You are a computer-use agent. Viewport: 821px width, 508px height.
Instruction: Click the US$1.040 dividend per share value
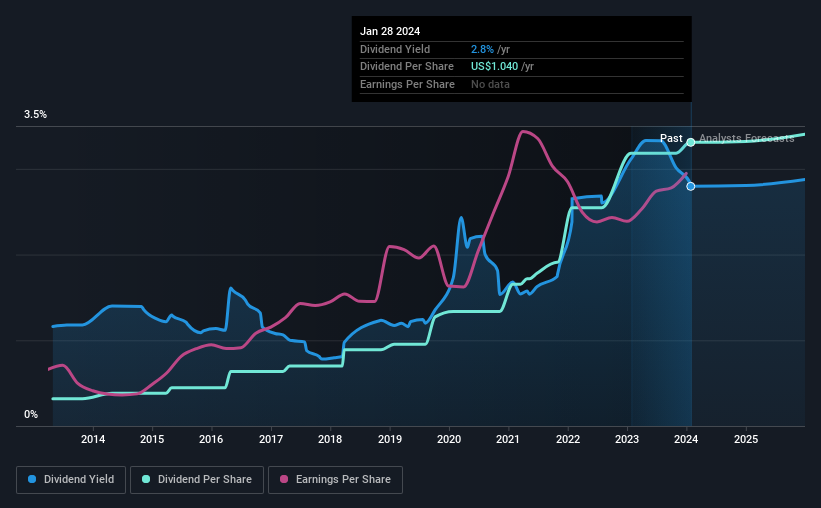(x=494, y=67)
